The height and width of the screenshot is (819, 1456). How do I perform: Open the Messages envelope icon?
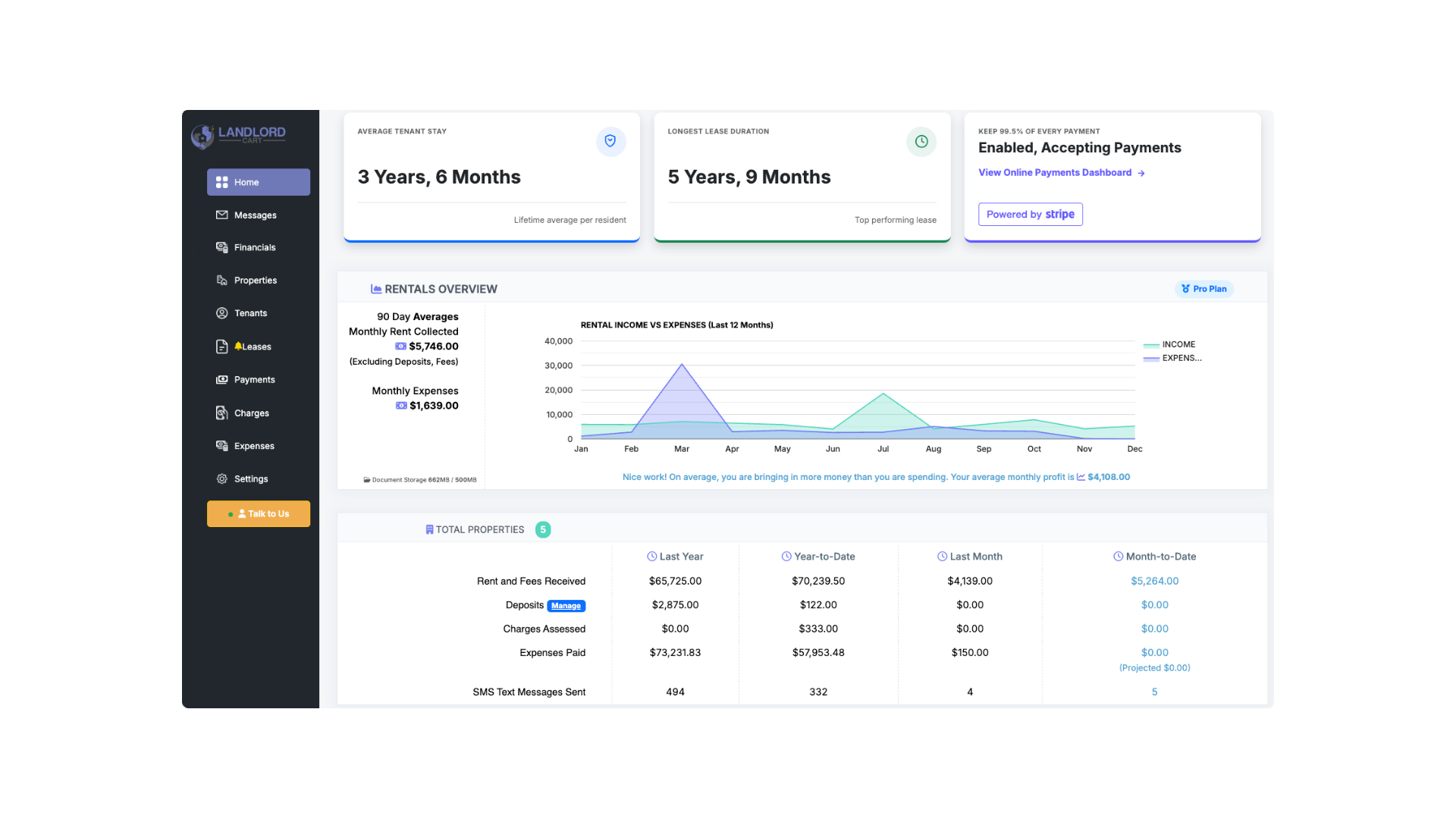(x=221, y=215)
